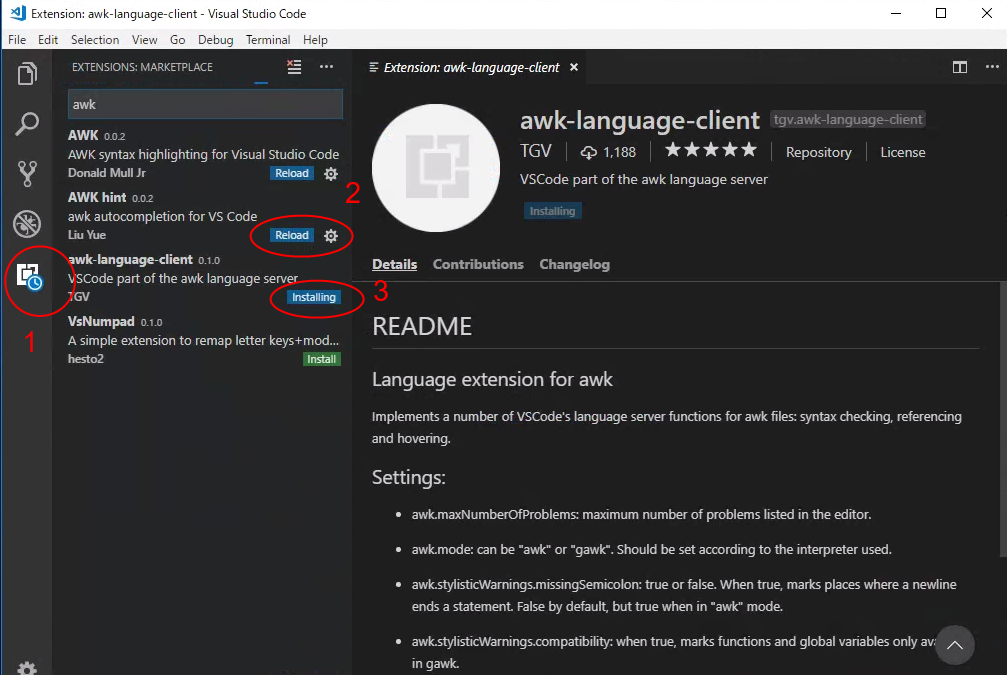Open the Manage gear at bottom left
The image size is (1007, 675).
[x=27, y=667]
